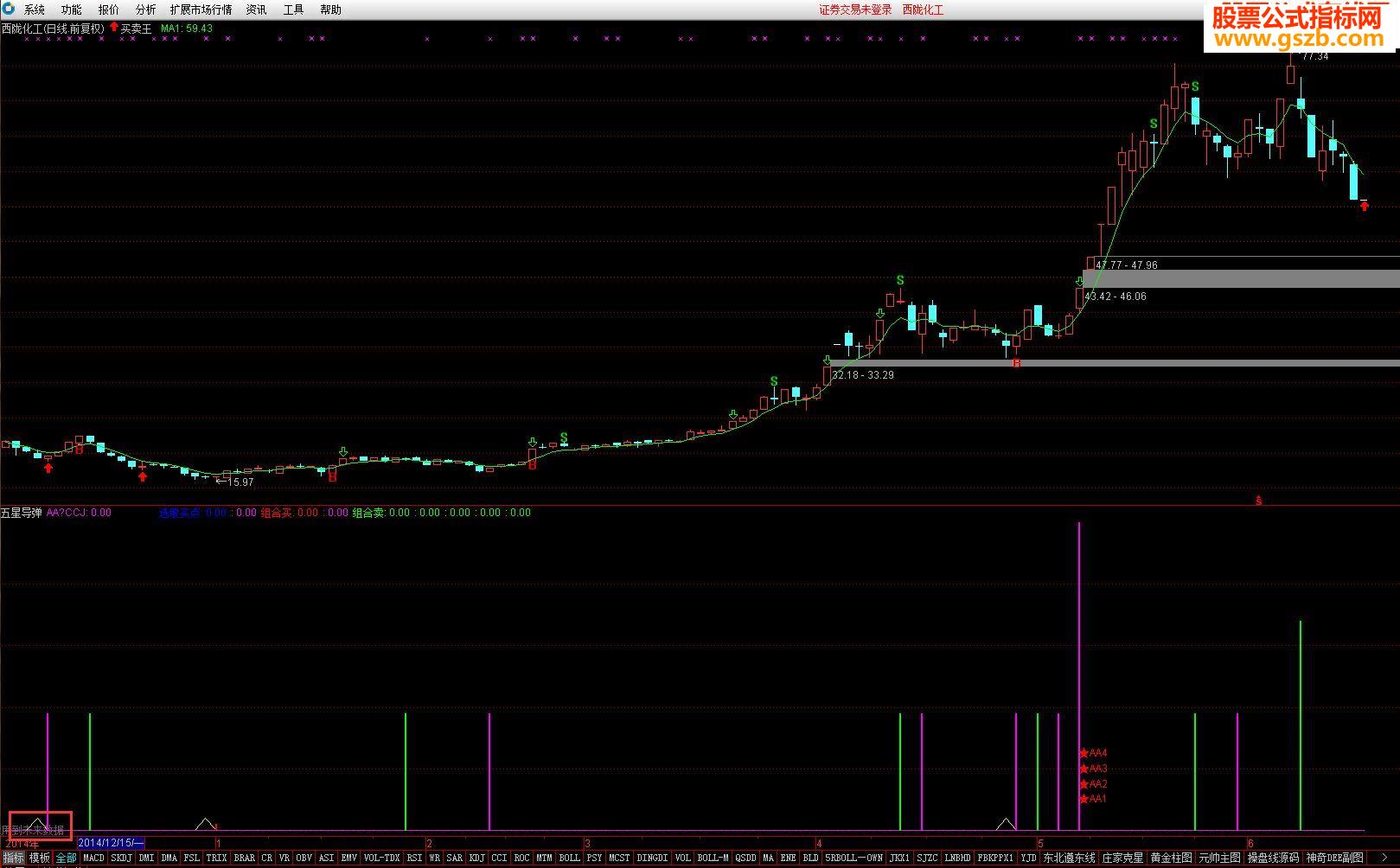The height and width of the screenshot is (868, 1400).
Task: Click the 五星导弹 sub-indicator label
Action: (21, 513)
